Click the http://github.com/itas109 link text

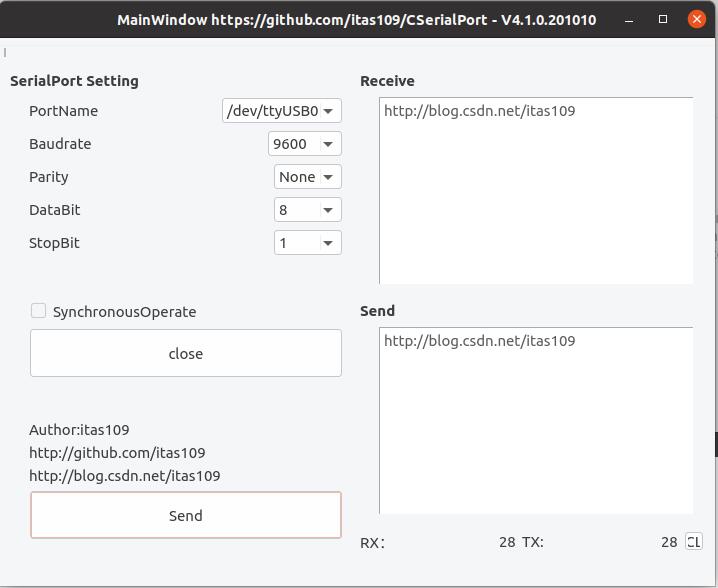117,453
